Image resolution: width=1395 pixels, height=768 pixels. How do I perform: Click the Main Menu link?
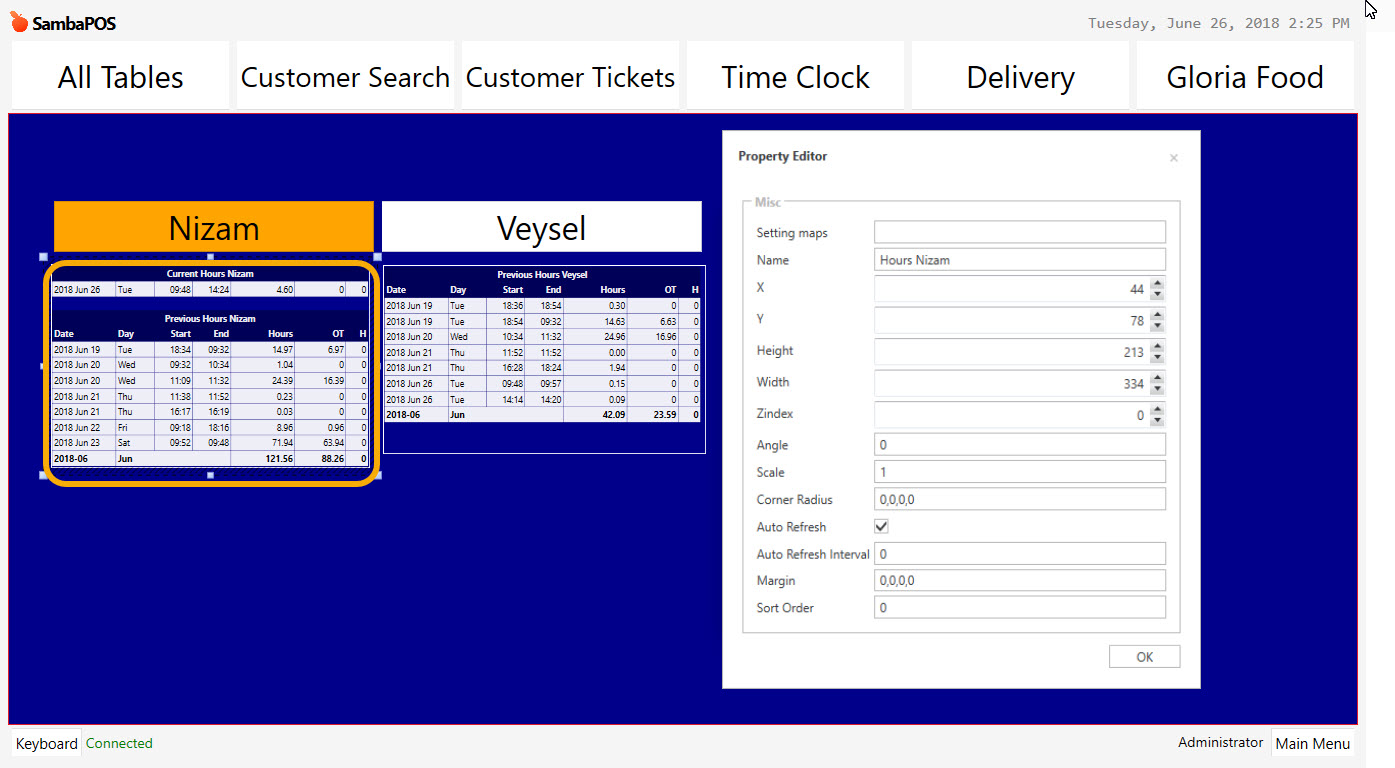pos(1313,743)
